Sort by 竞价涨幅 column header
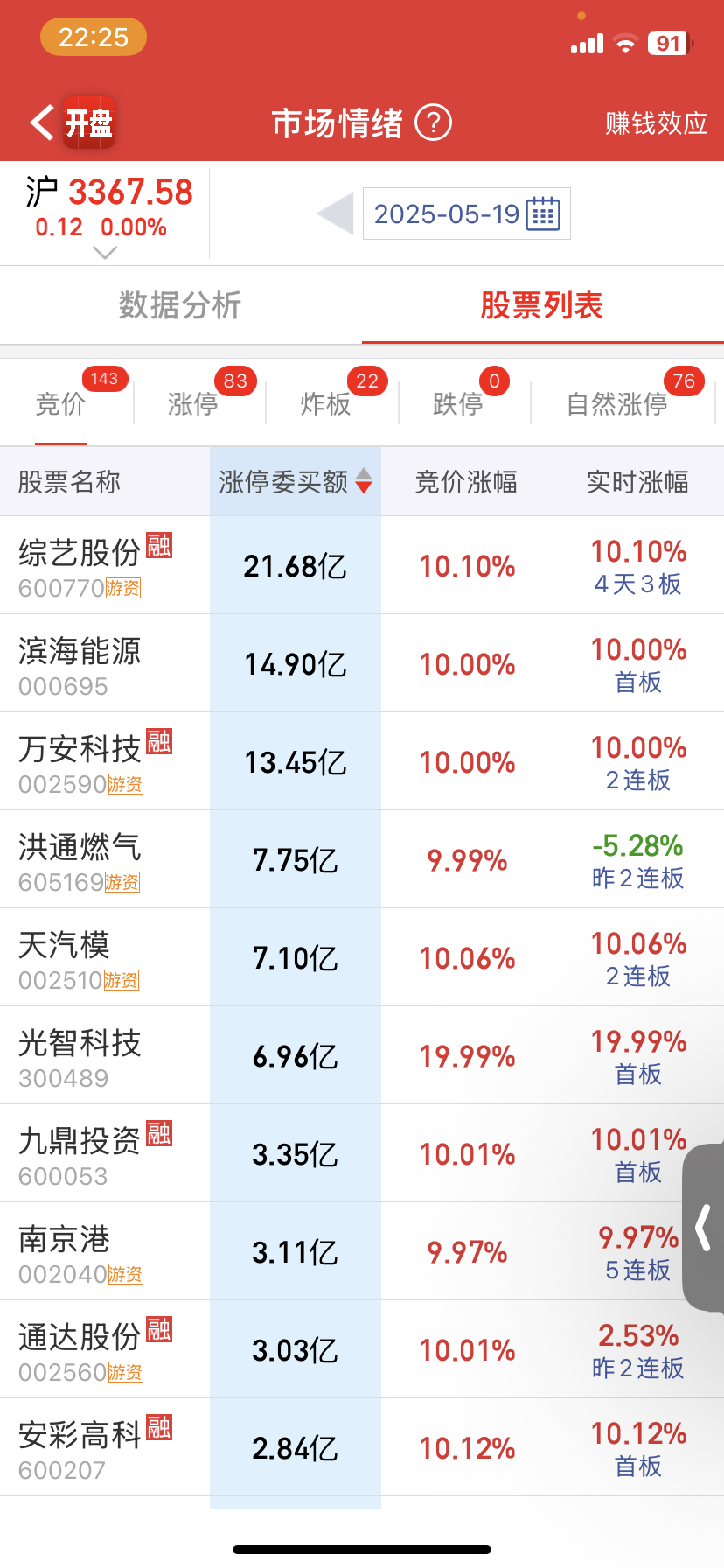Screen dimensions: 724x1568 pyautogui.click(x=466, y=481)
